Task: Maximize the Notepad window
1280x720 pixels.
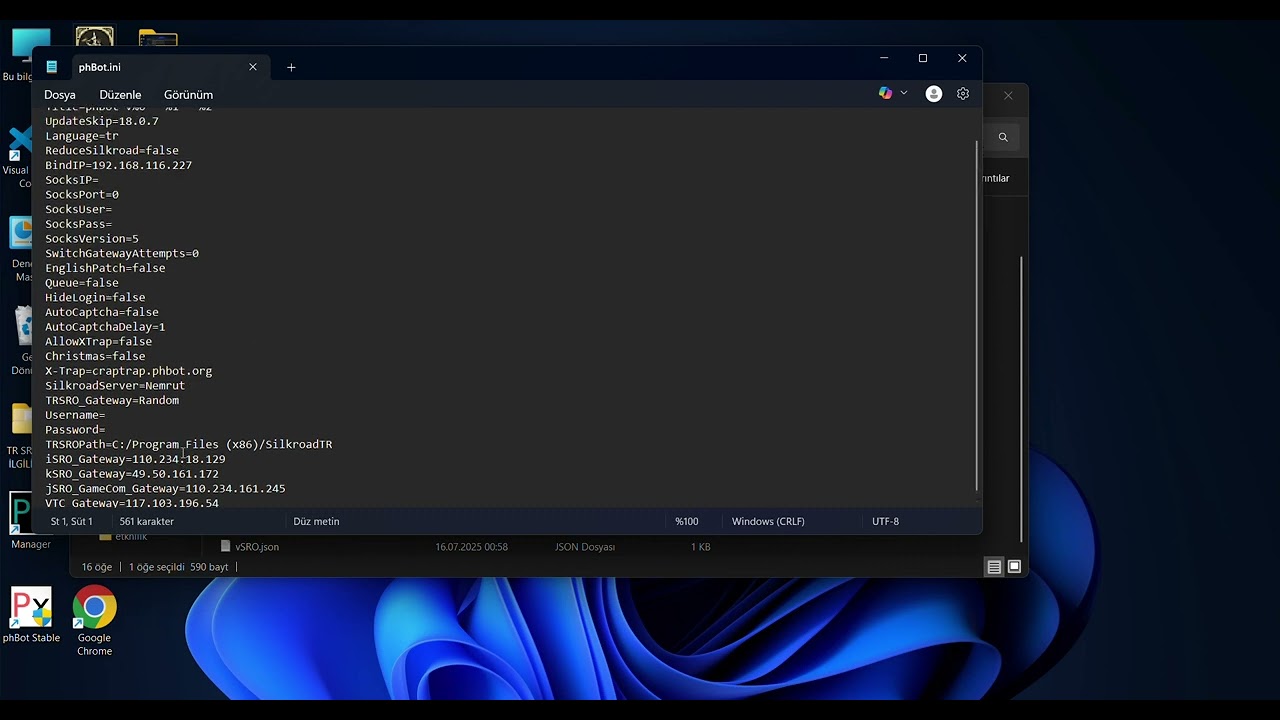Action: click(923, 58)
